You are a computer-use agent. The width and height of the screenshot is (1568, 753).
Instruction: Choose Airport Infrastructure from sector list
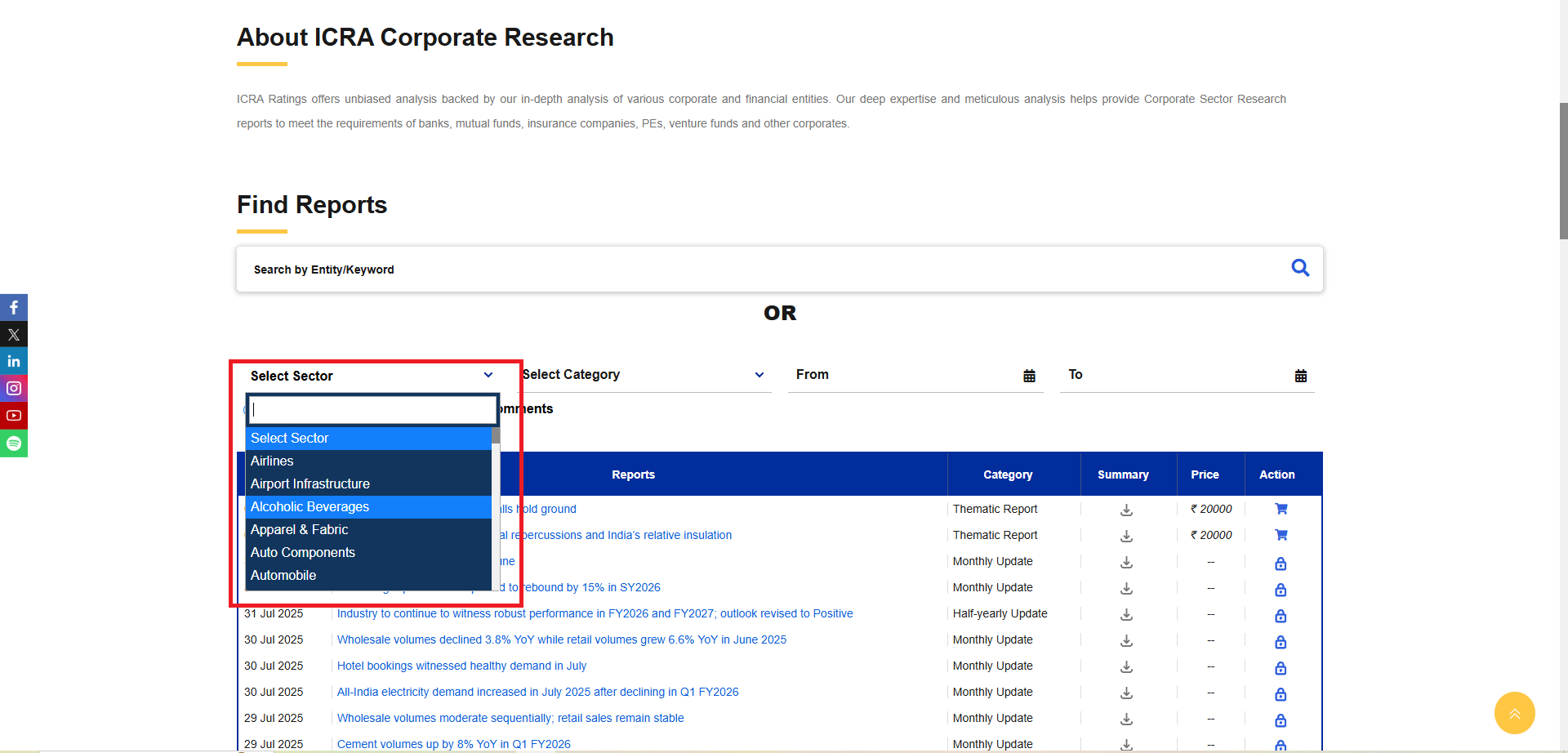tap(310, 484)
